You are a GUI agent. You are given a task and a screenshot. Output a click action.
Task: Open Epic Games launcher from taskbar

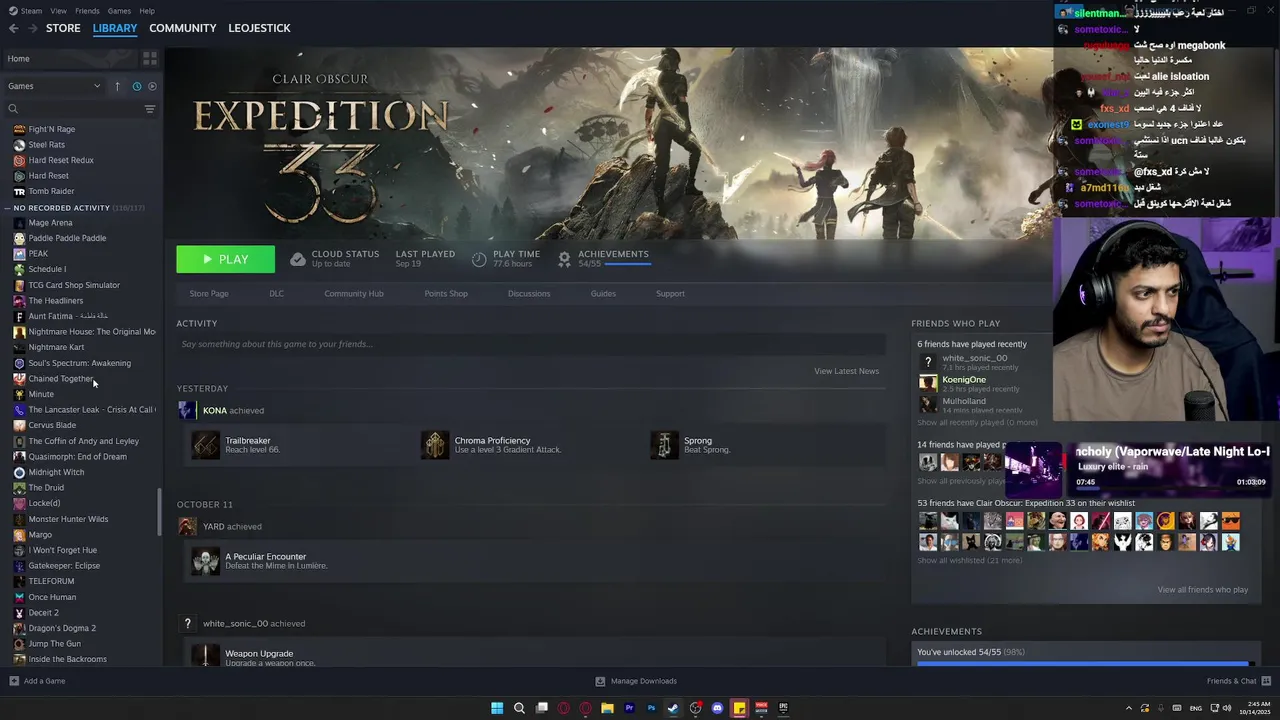click(783, 708)
